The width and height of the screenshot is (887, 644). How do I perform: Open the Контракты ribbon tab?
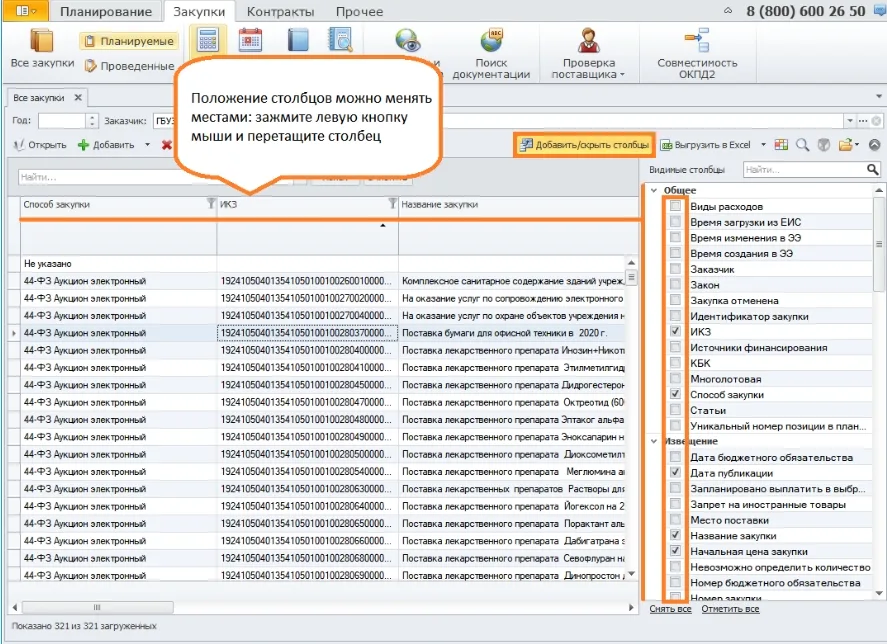tap(280, 11)
